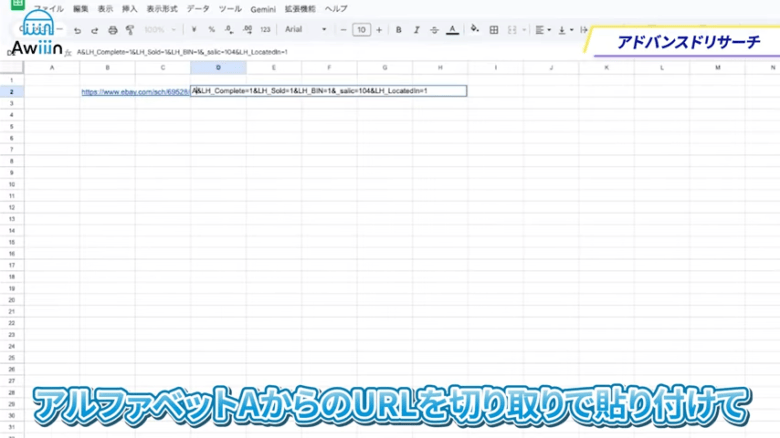The width and height of the screenshot is (780, 438).
Task: Select row 10 header
Action: (x=12, y=184)
